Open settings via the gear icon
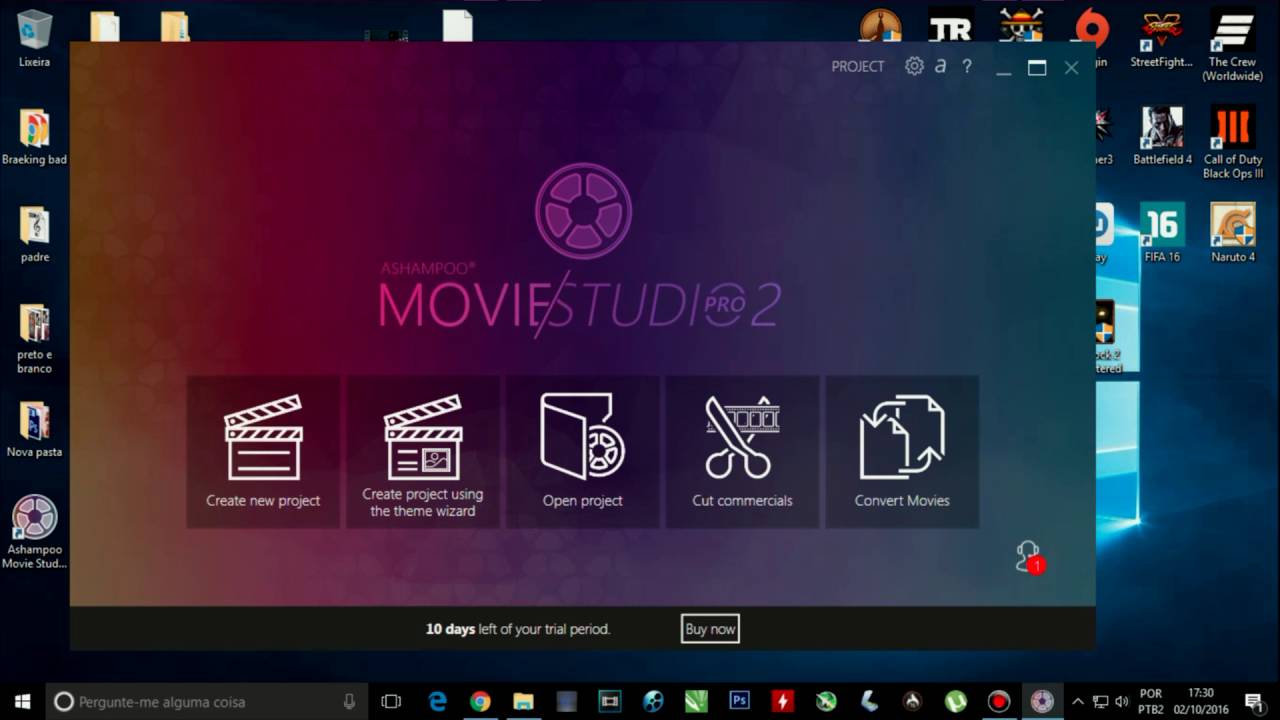The width and height of the screenshot is (1280, 720). click(x=914, y=66)
